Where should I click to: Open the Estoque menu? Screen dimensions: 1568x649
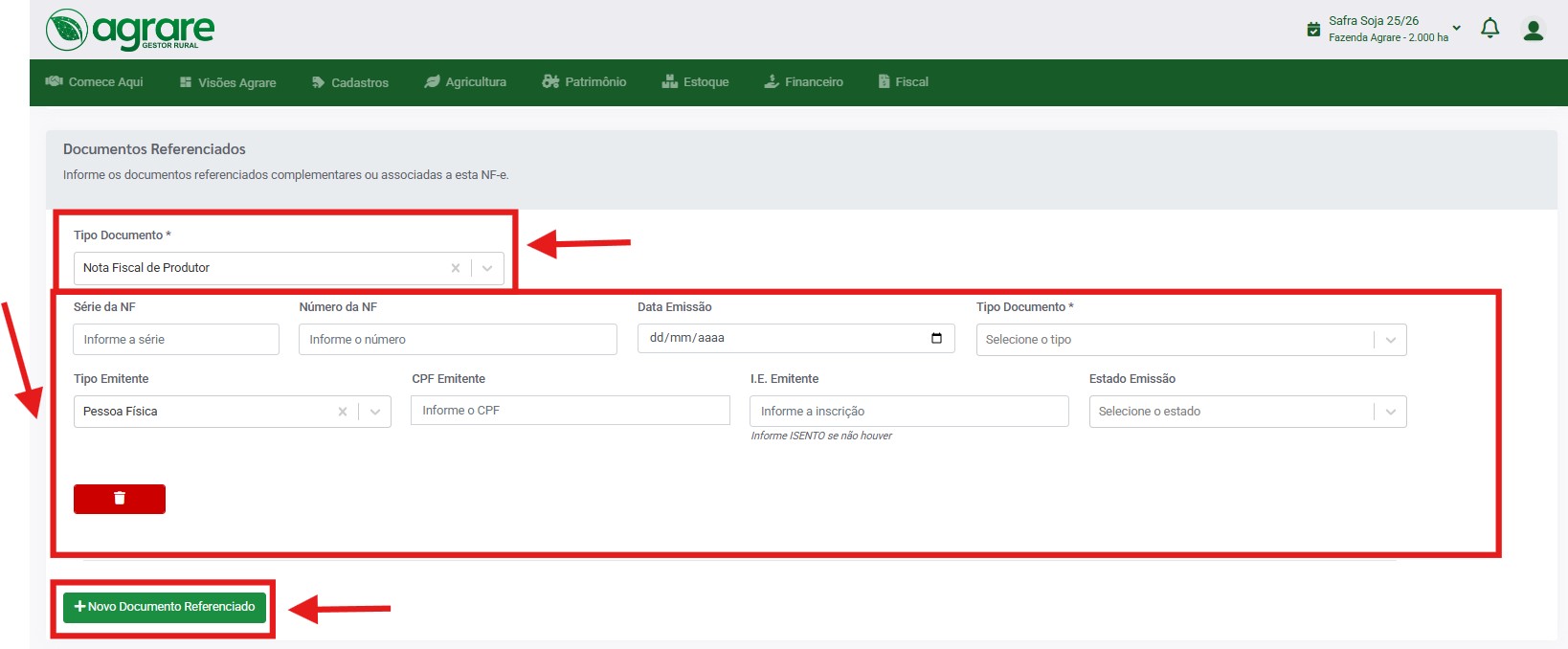(x=695, y=82)
